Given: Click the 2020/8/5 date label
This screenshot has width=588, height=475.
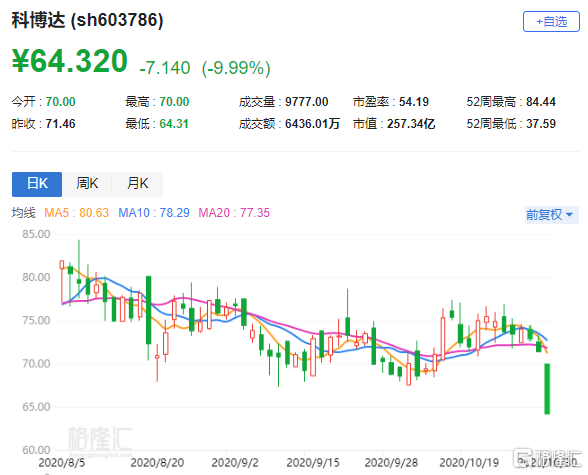Looking at the screenshot, I should tap(62, 463).
